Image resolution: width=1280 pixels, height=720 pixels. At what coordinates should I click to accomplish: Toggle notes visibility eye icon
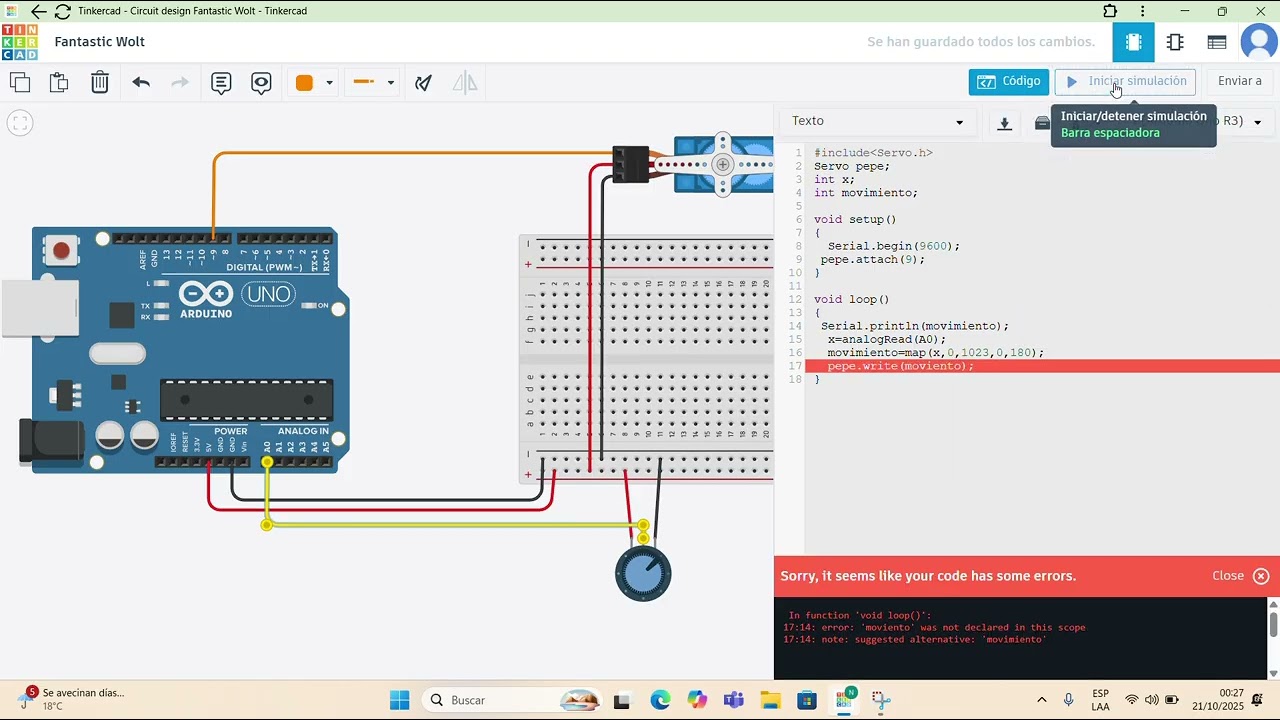coord(261,83)
